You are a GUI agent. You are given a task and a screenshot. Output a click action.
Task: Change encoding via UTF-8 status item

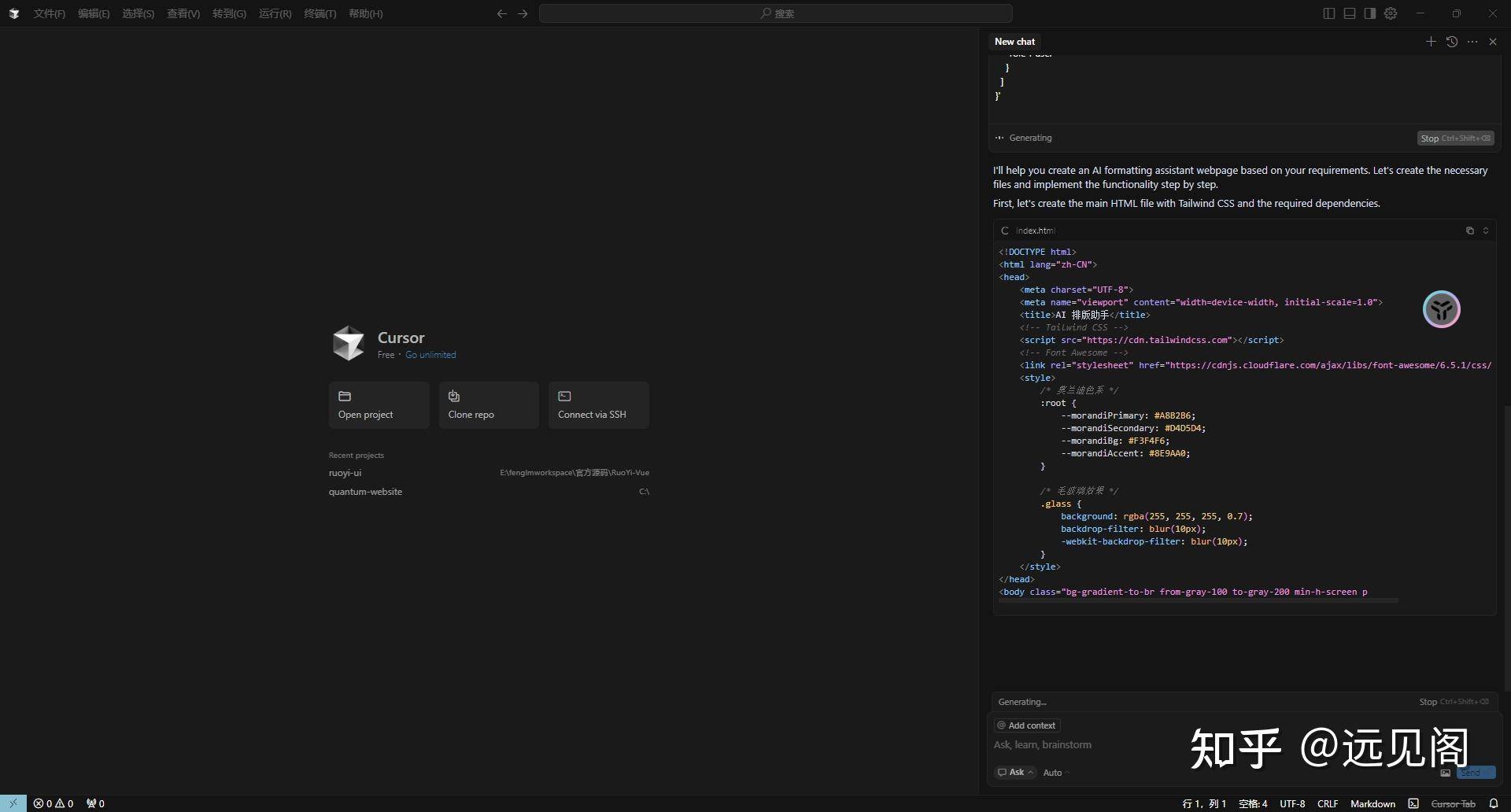(1292, 803)
